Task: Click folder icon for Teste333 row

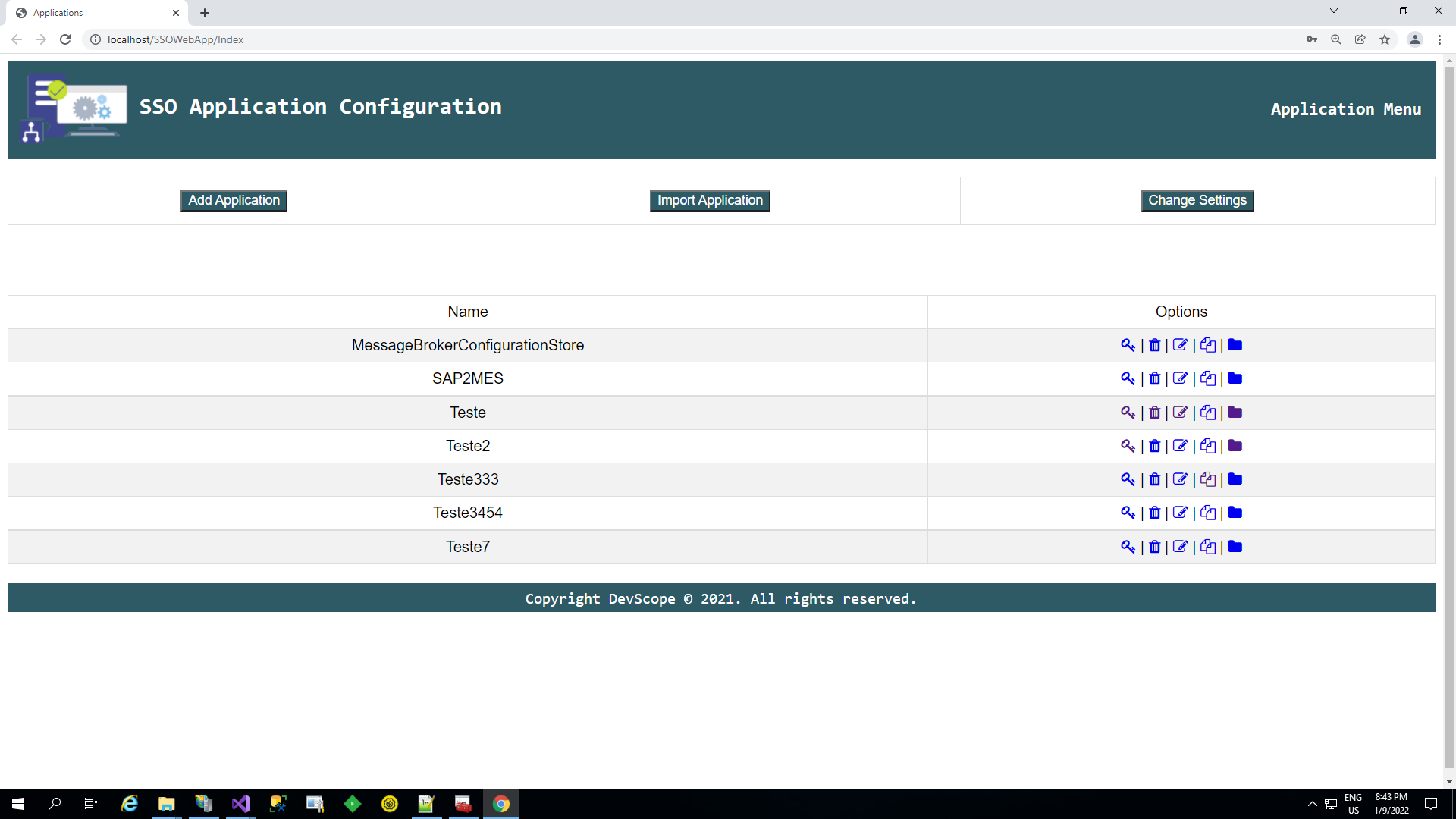Action: 1235,479
